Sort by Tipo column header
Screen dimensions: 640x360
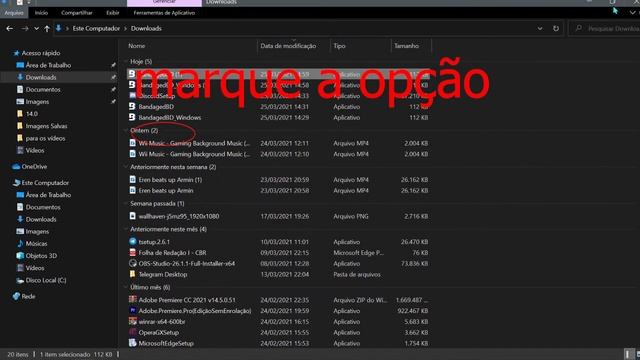click(339, 46)
